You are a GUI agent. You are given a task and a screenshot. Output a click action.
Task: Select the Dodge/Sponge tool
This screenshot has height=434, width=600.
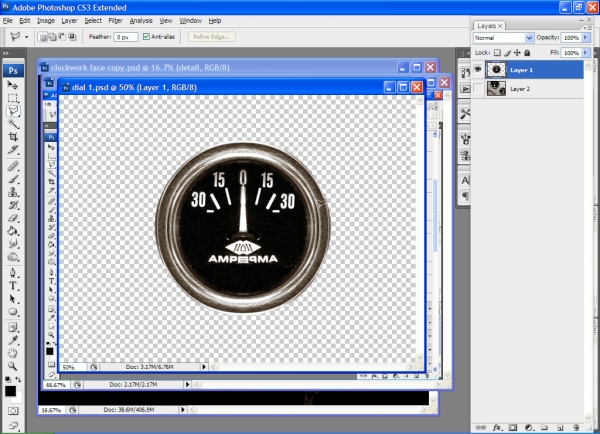[x=13, y=256]
